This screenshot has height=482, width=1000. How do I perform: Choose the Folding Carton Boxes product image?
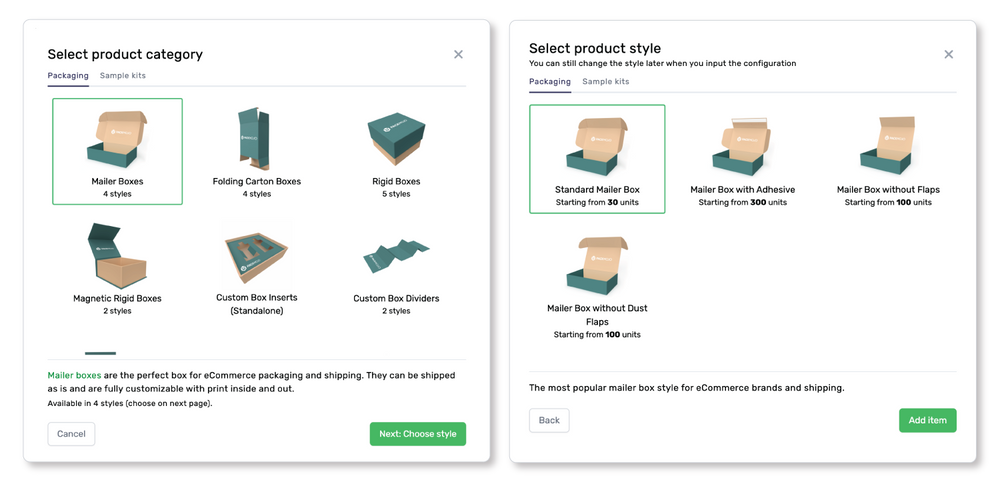tap(256, 140)
